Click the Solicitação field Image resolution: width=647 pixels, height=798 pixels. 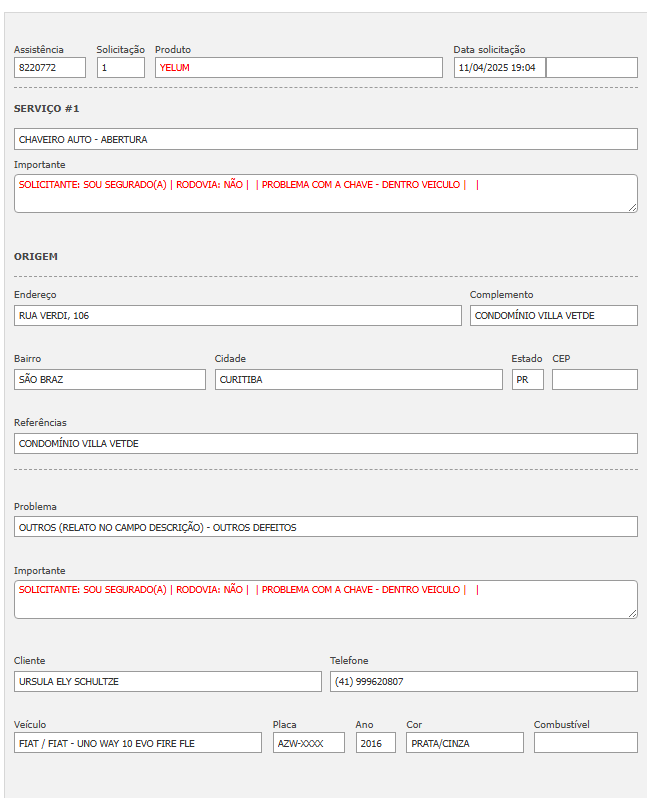click(x=120, y=68)
